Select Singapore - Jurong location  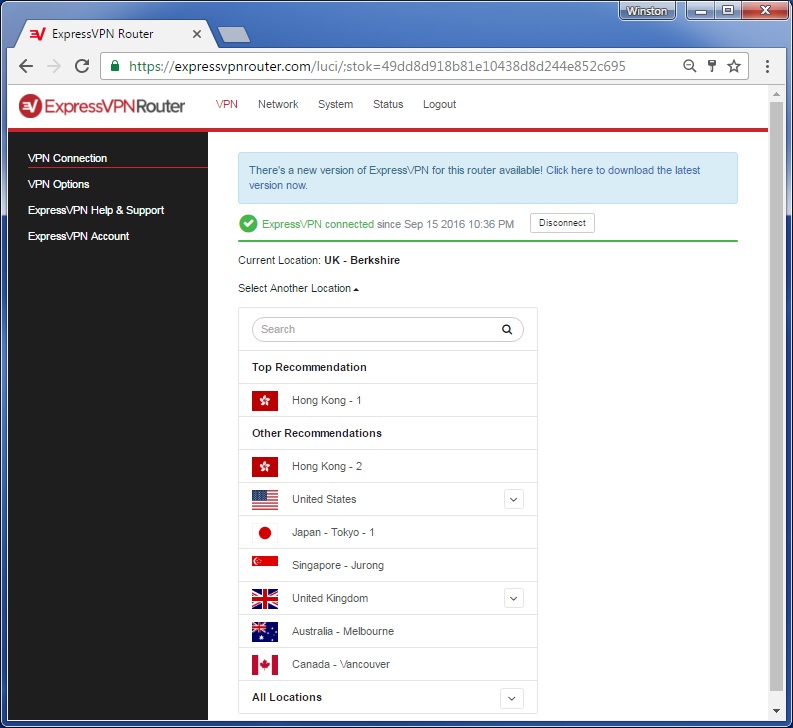(x=388, y=566)
